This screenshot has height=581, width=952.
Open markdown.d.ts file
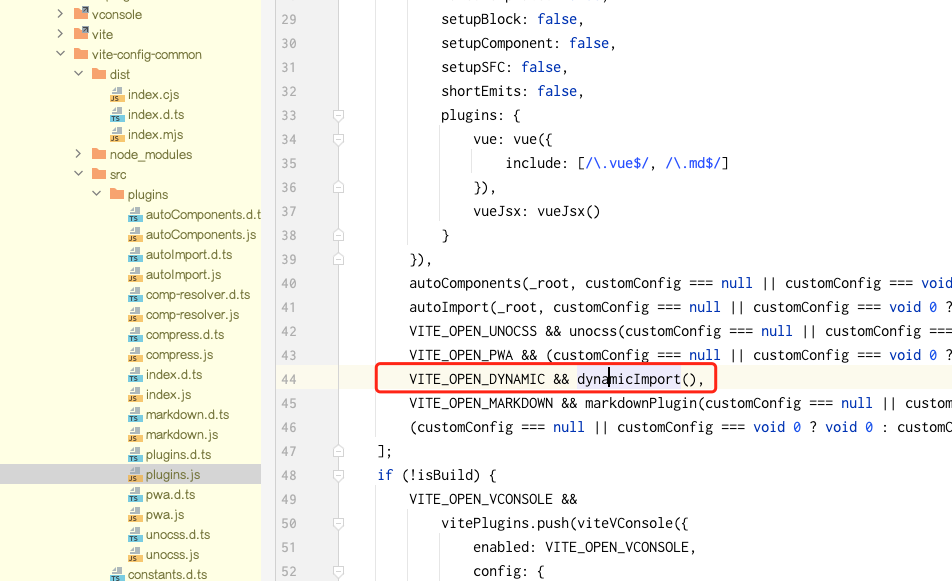[188, 415]
